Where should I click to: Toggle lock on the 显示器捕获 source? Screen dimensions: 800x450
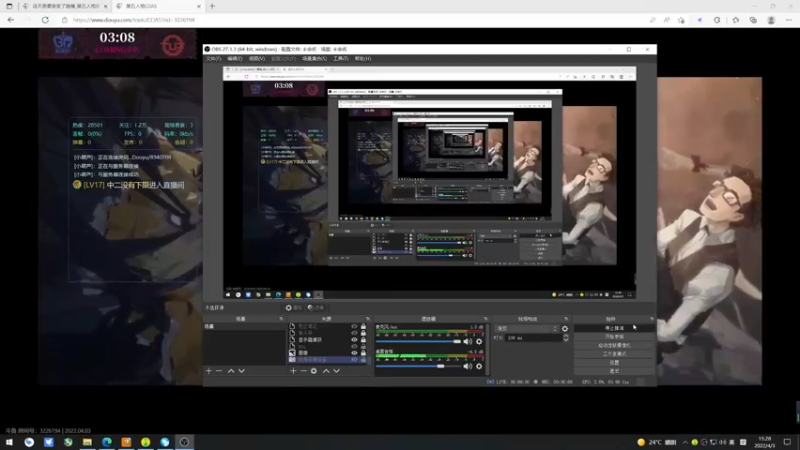click(x=363, y=340)
